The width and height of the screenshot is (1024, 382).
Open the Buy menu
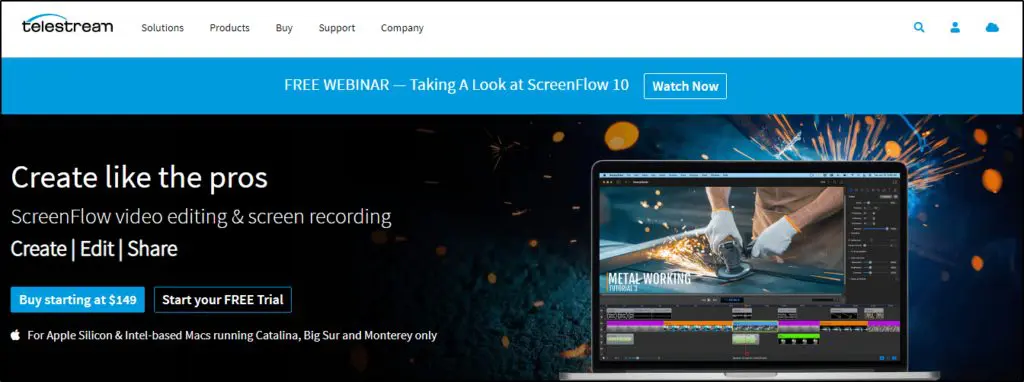pyautogui.click(x=284, y=28)
